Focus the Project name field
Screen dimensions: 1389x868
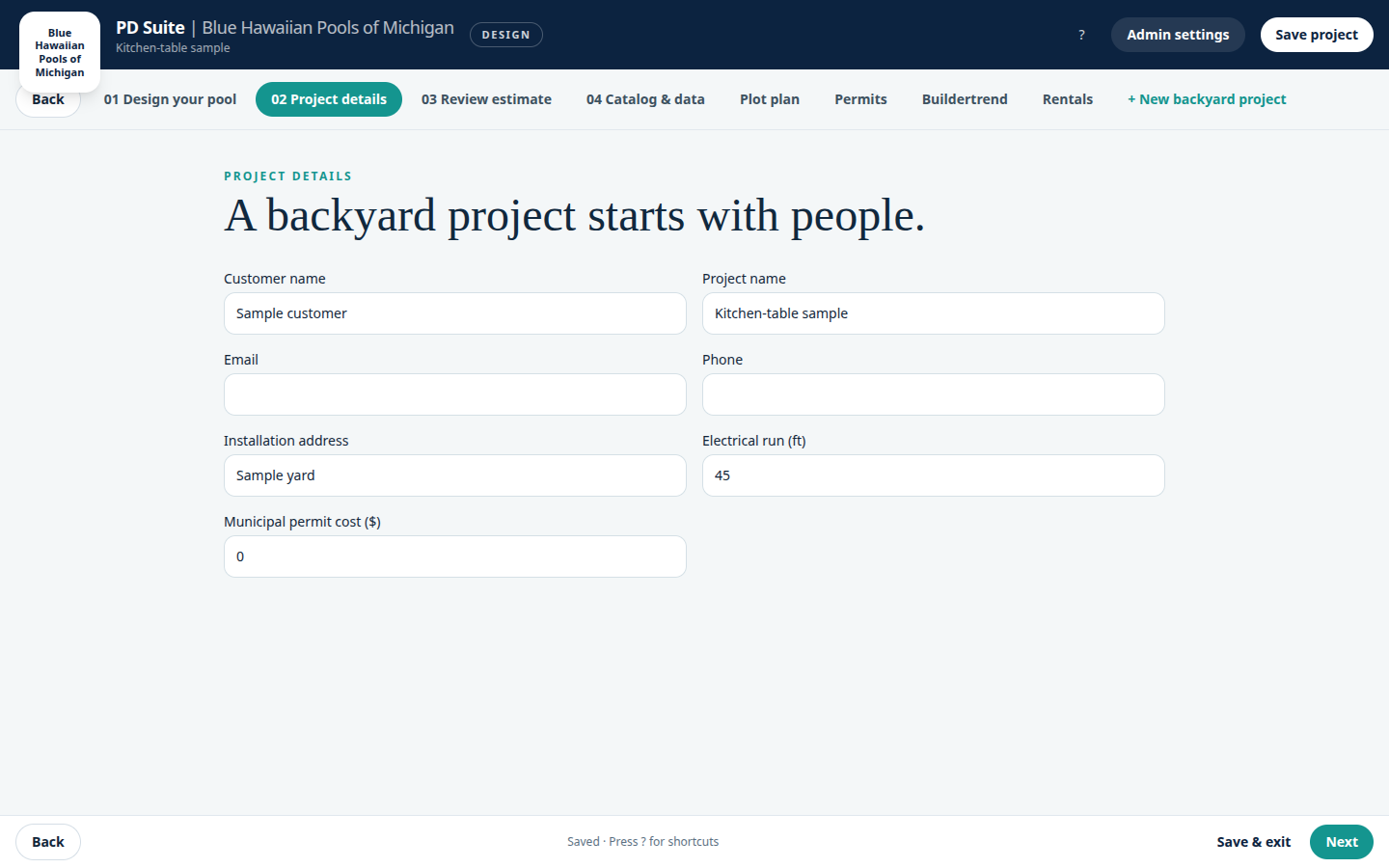934,313
